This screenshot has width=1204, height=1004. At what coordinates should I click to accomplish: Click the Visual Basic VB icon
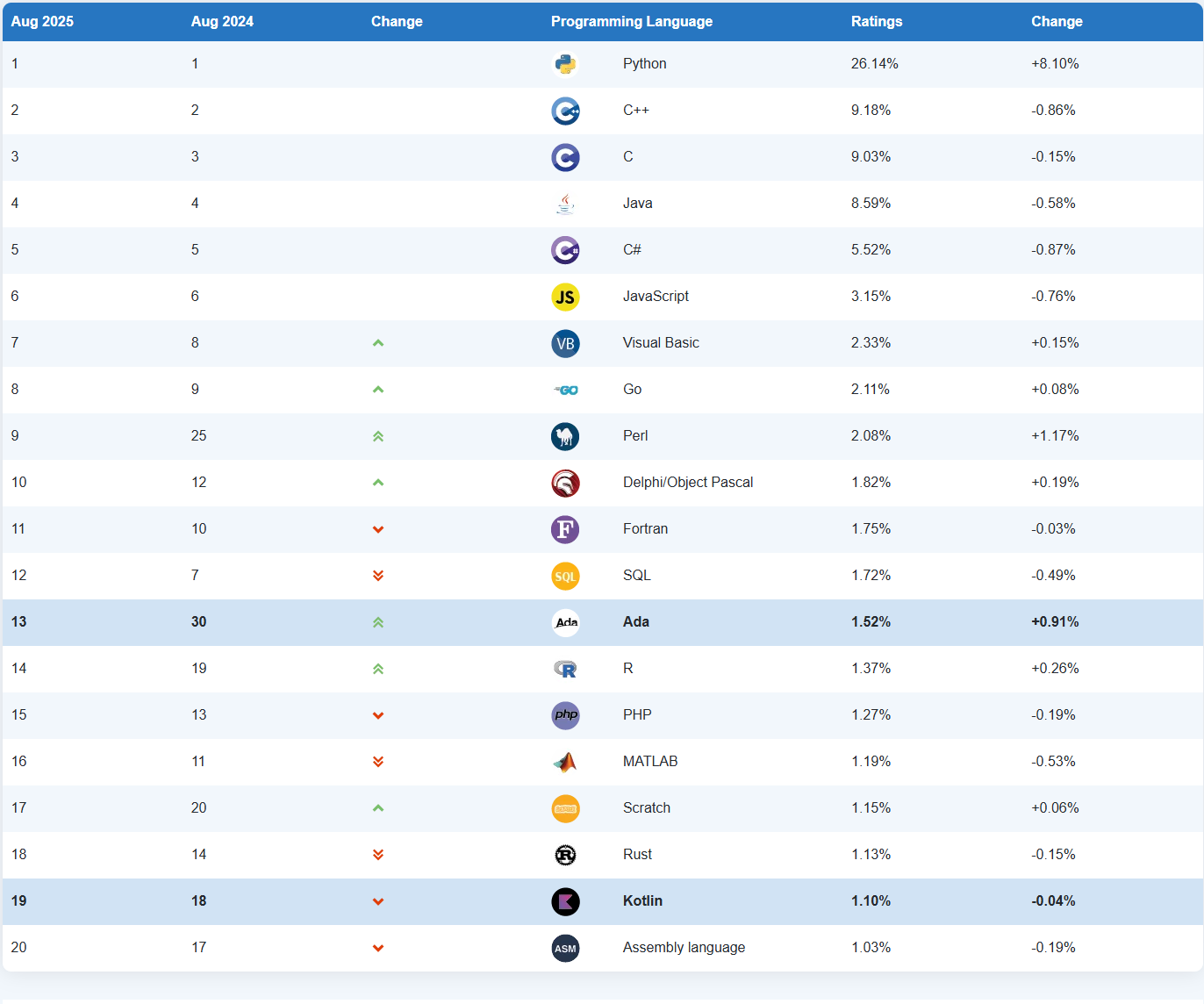(x=565, y=343)
